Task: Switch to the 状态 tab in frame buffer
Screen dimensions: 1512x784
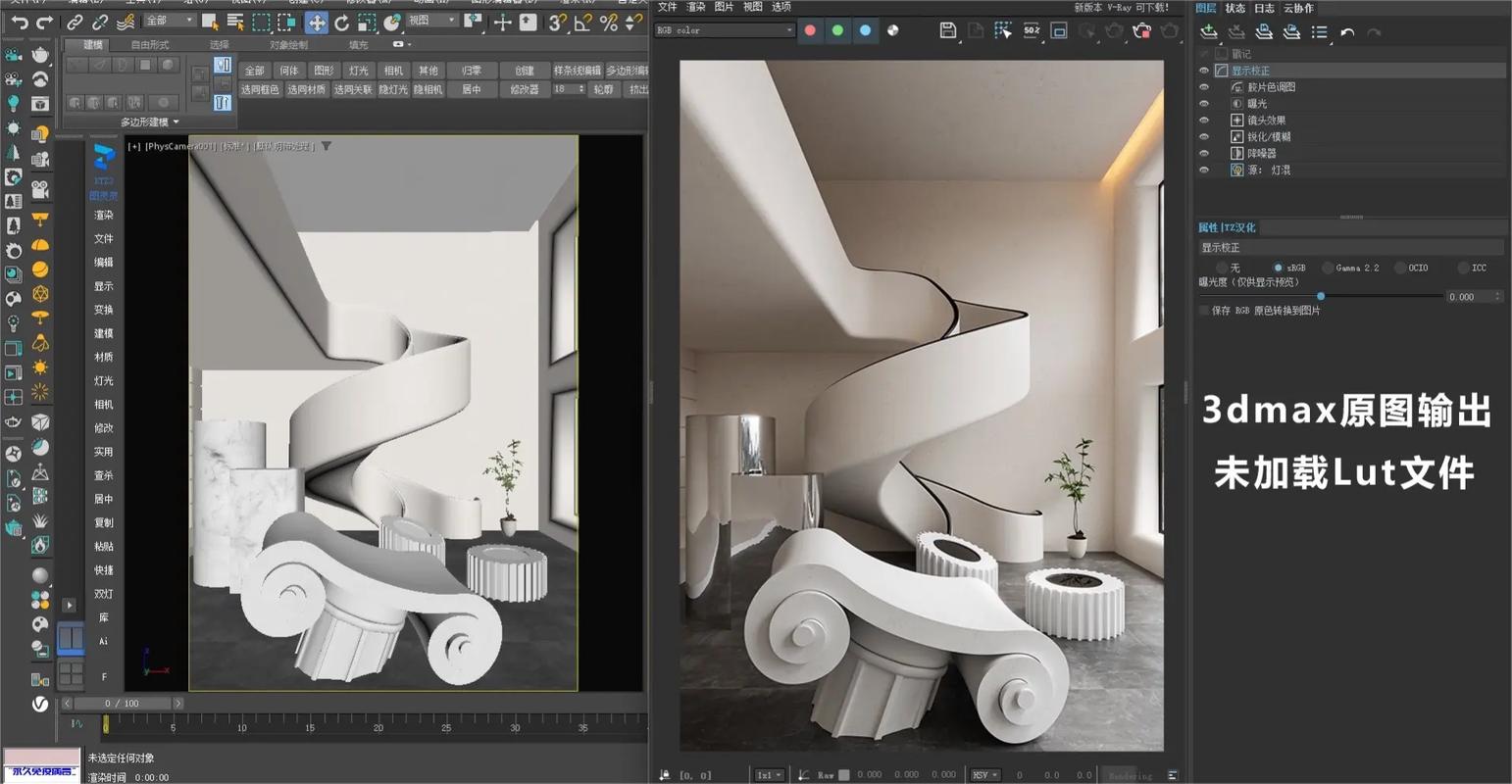Action: point(1235,8)
